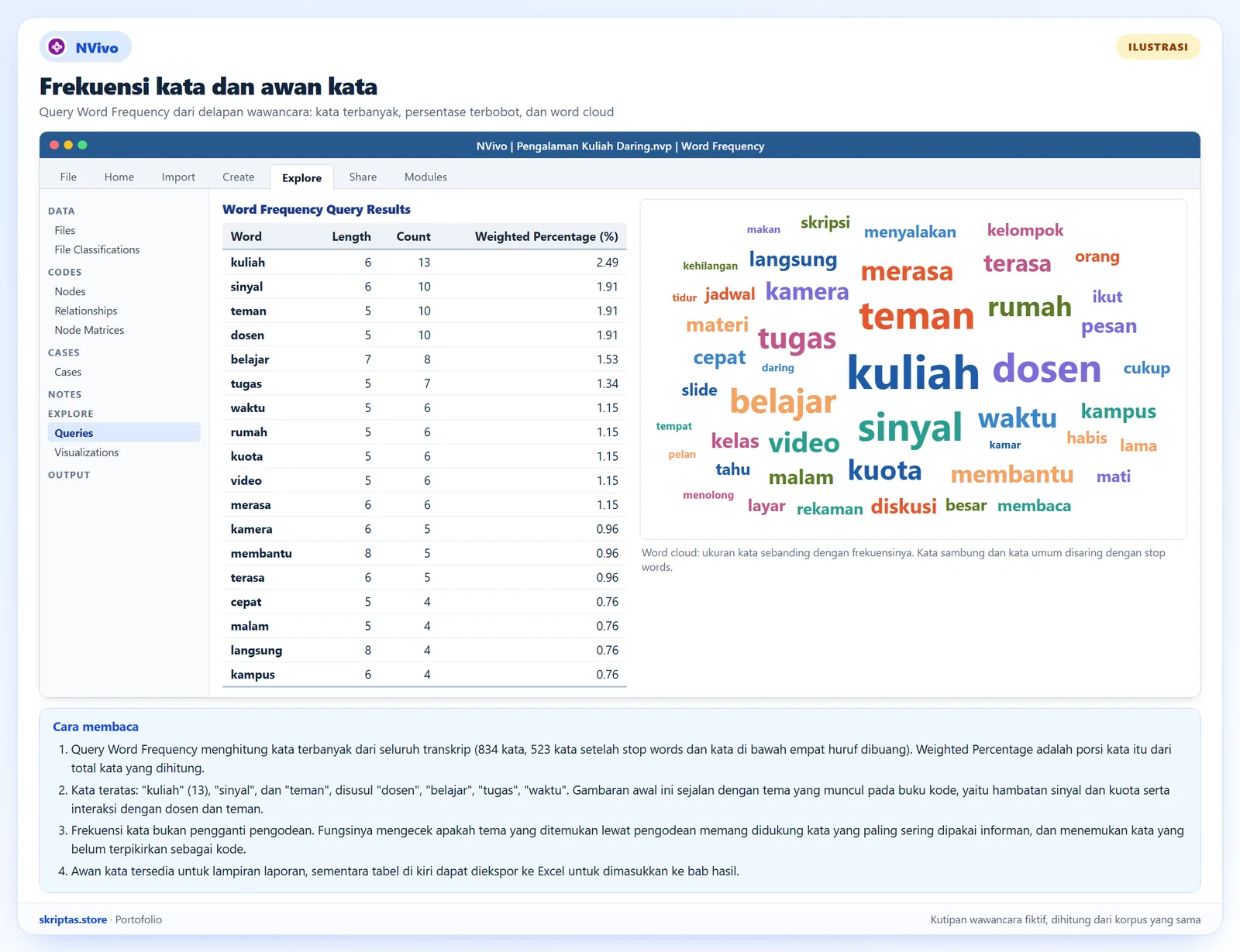Click the "membantu" table row
This screenshot has width=1240, height=952.
(424, 553)
